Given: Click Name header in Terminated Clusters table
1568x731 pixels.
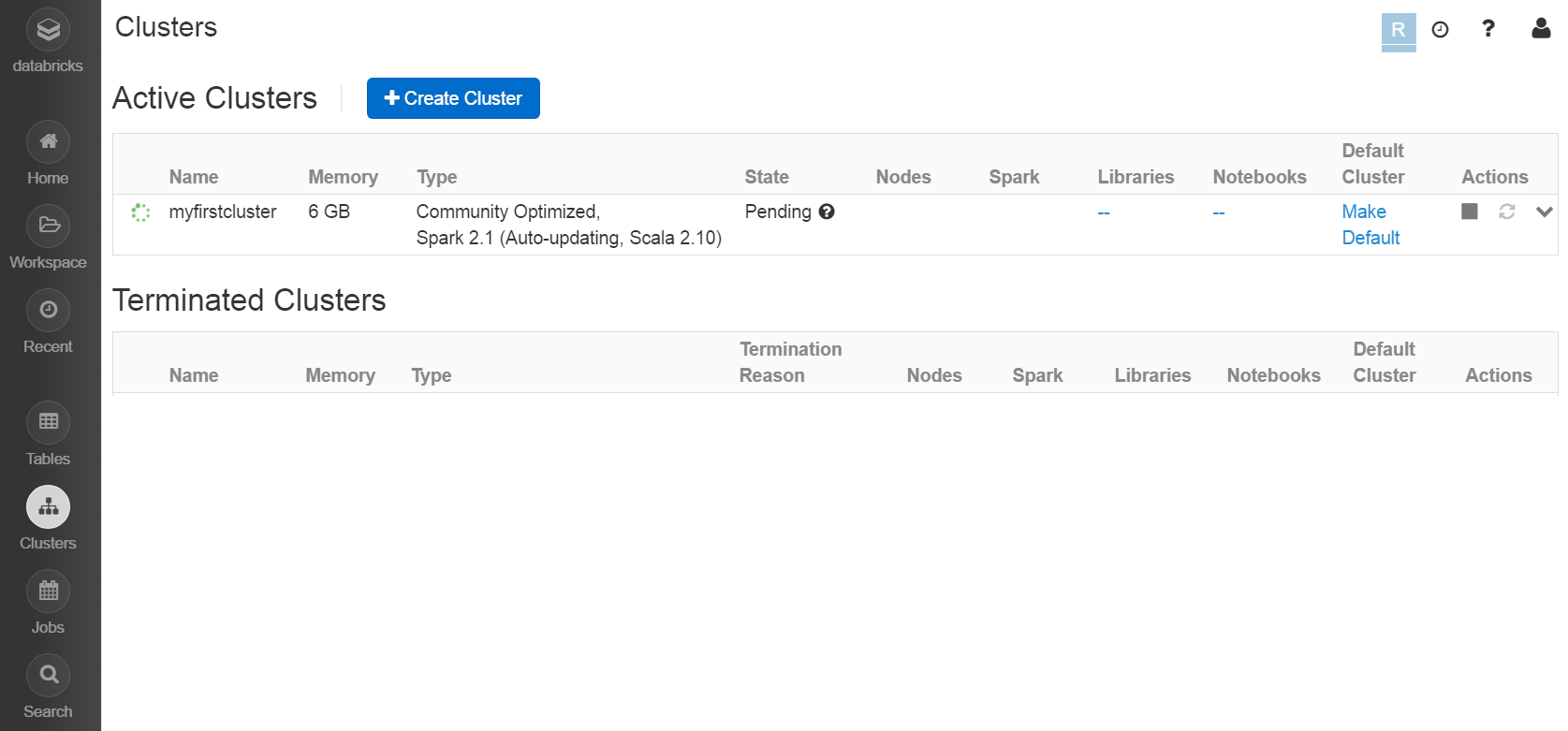Looking at the screenshot, I should [x=194, y=375].
